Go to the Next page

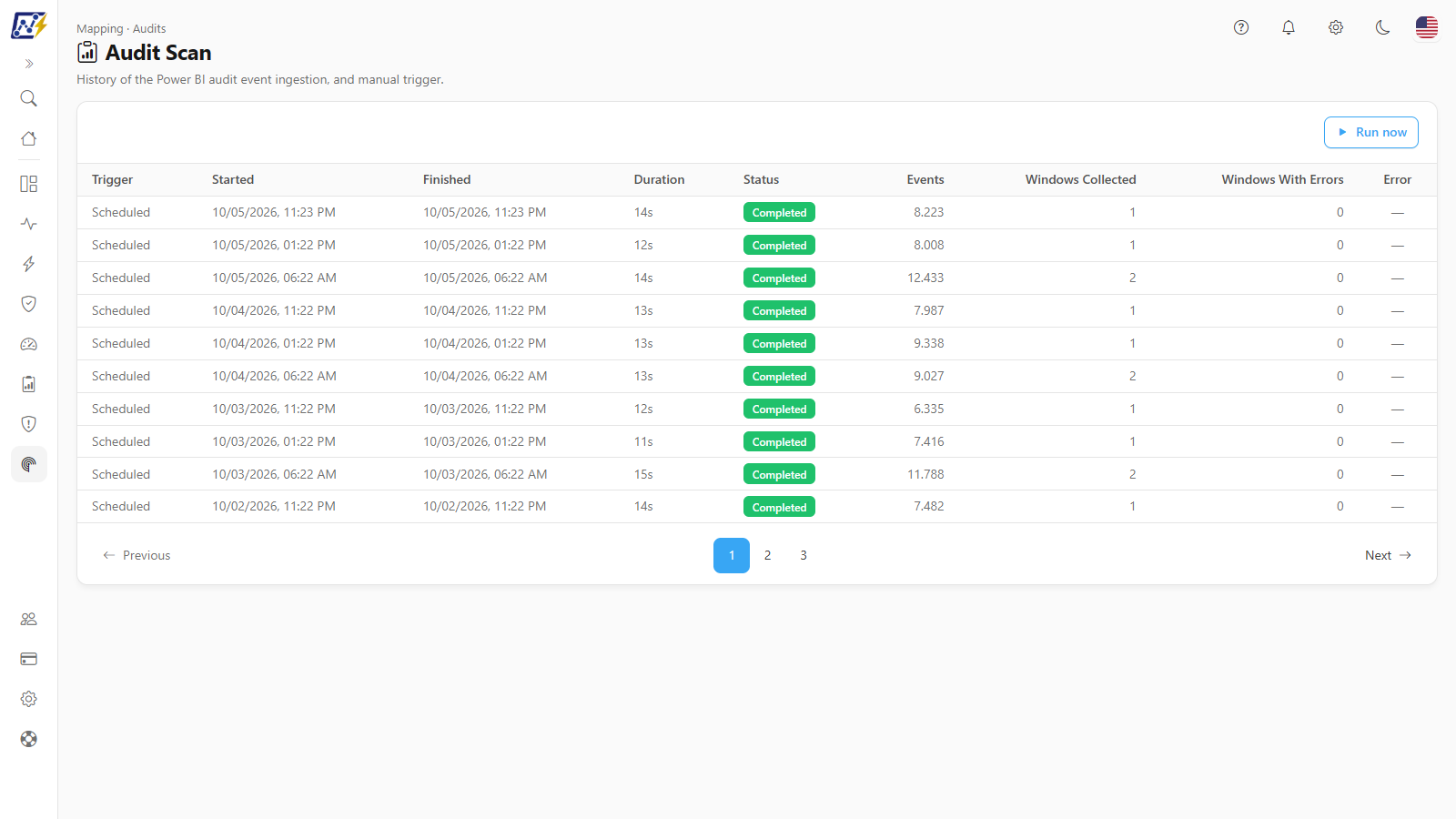coord(1388,555)
